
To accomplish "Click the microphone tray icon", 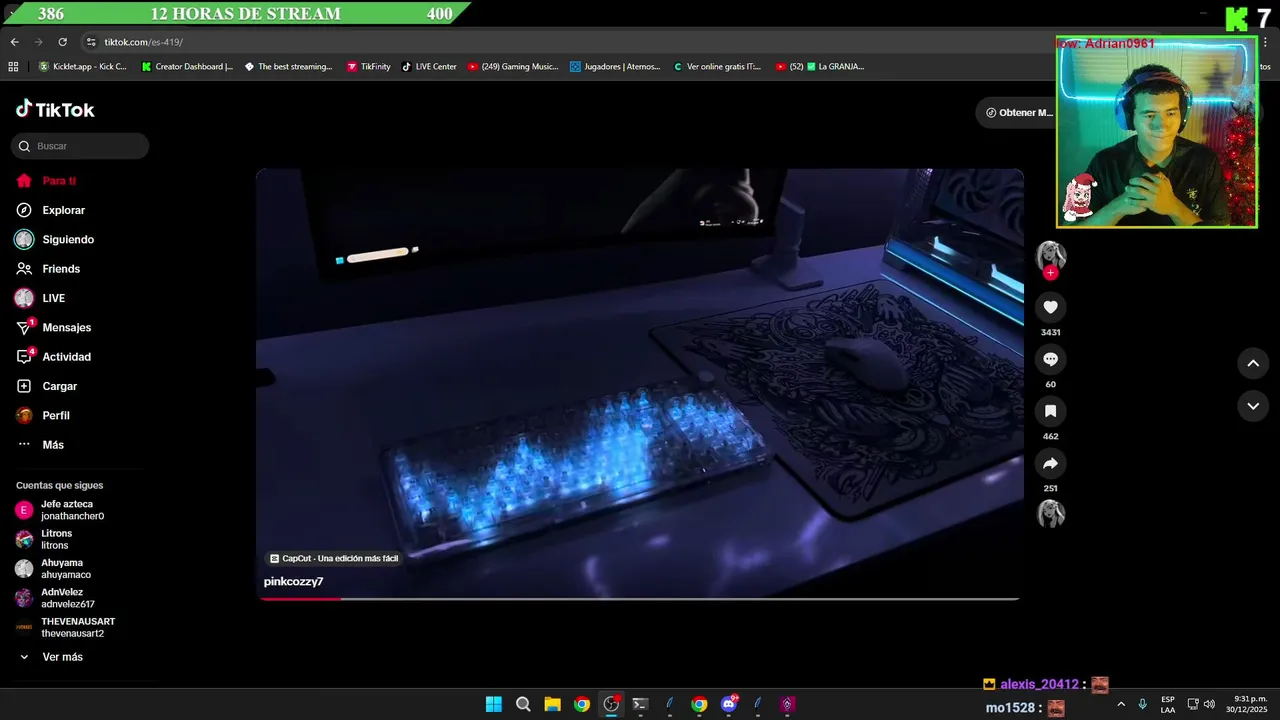I will (1142, 704).
